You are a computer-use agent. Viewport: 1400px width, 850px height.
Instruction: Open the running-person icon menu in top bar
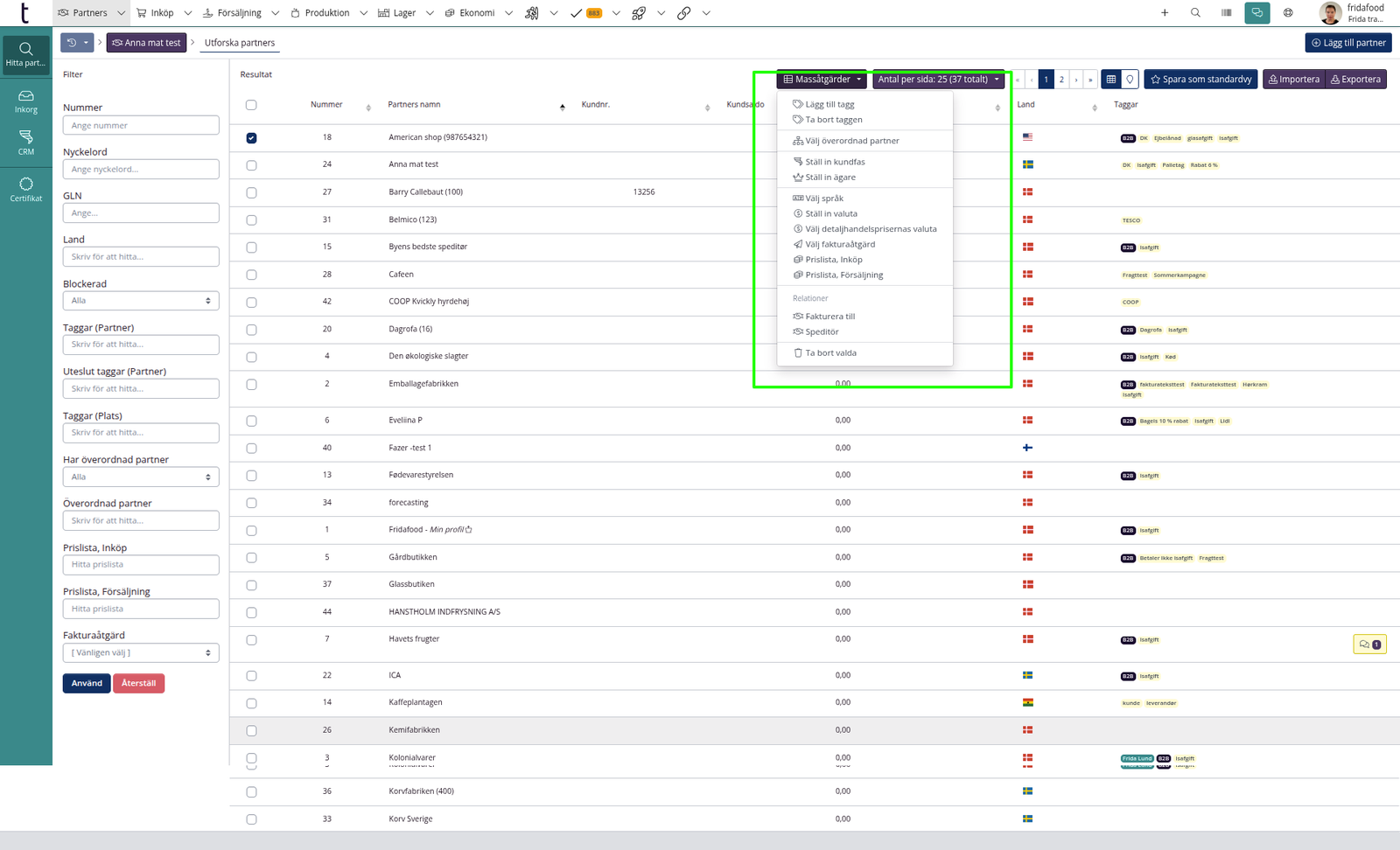[x=532, y=13]
